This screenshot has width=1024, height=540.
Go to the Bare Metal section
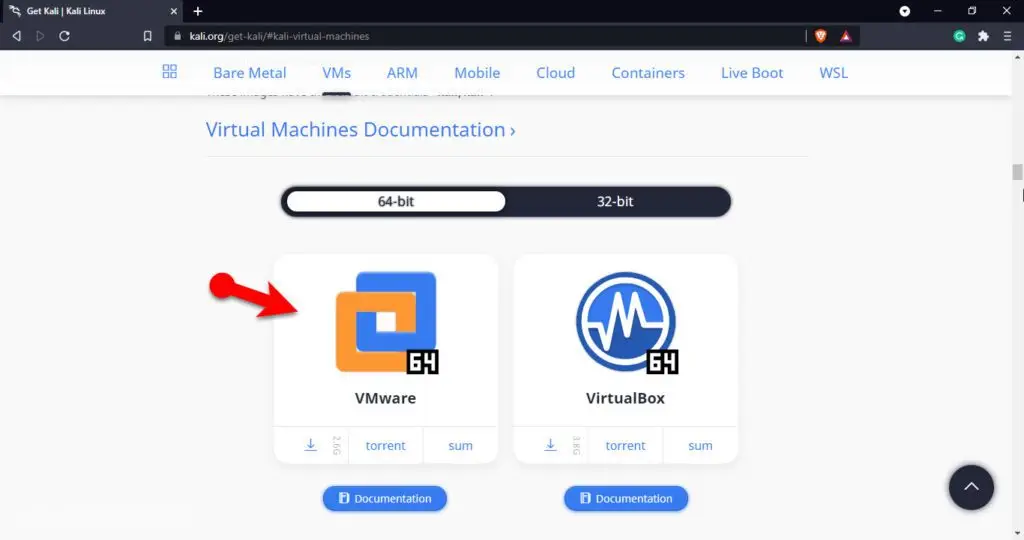(x=249, y=73)
